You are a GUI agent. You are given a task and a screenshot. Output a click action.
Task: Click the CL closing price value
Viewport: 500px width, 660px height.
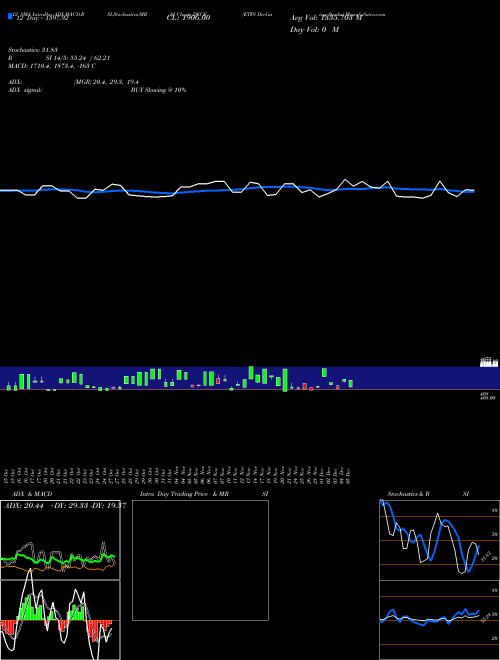(188, 18)
